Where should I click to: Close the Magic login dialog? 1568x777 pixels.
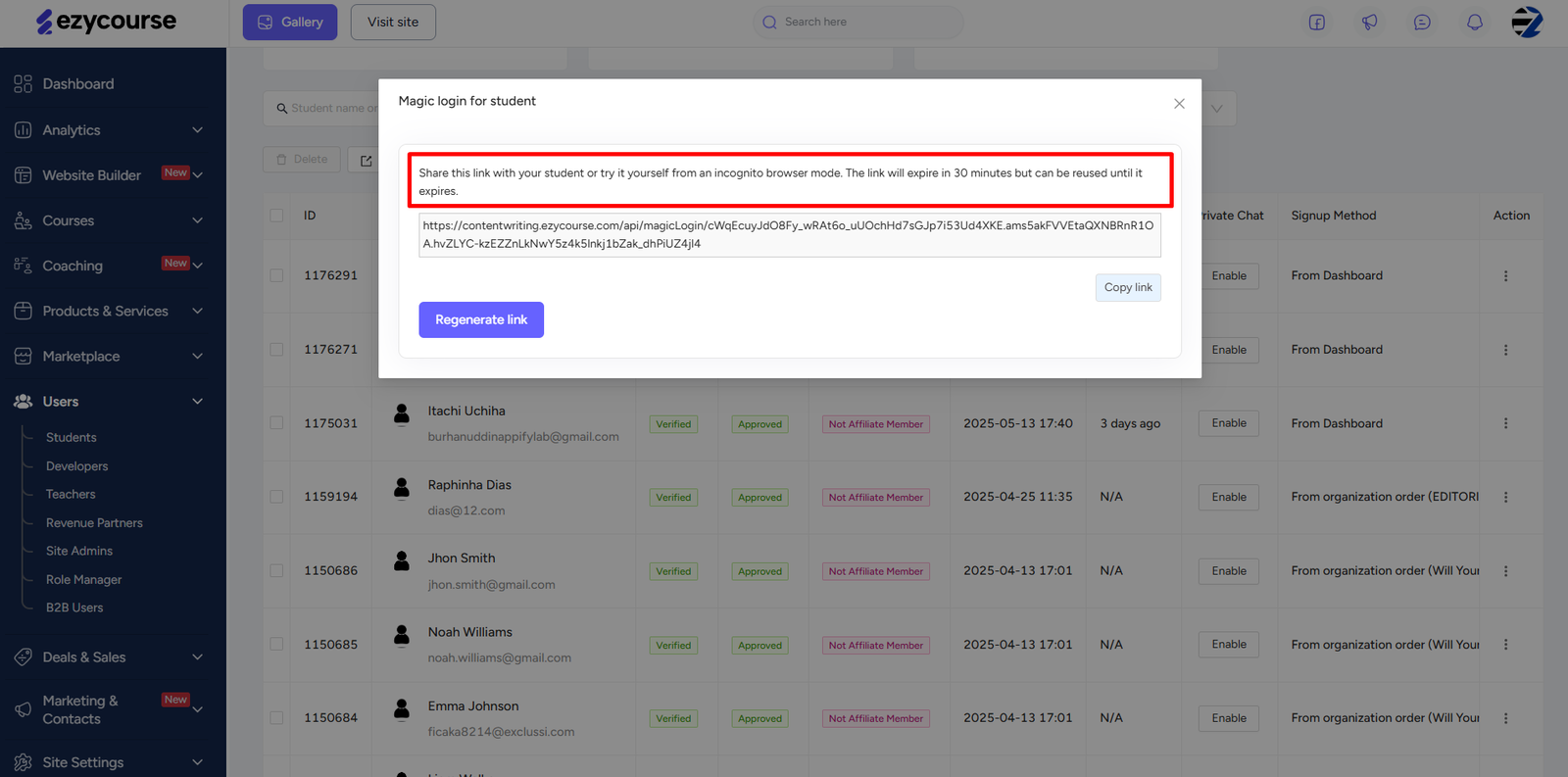click(x=1179, y=104)
